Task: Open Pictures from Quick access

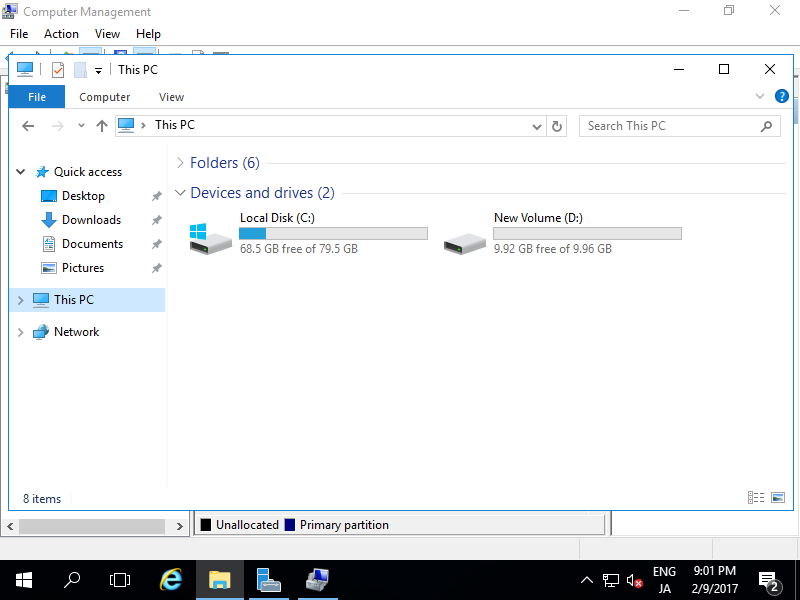Action: click(83, 268)
